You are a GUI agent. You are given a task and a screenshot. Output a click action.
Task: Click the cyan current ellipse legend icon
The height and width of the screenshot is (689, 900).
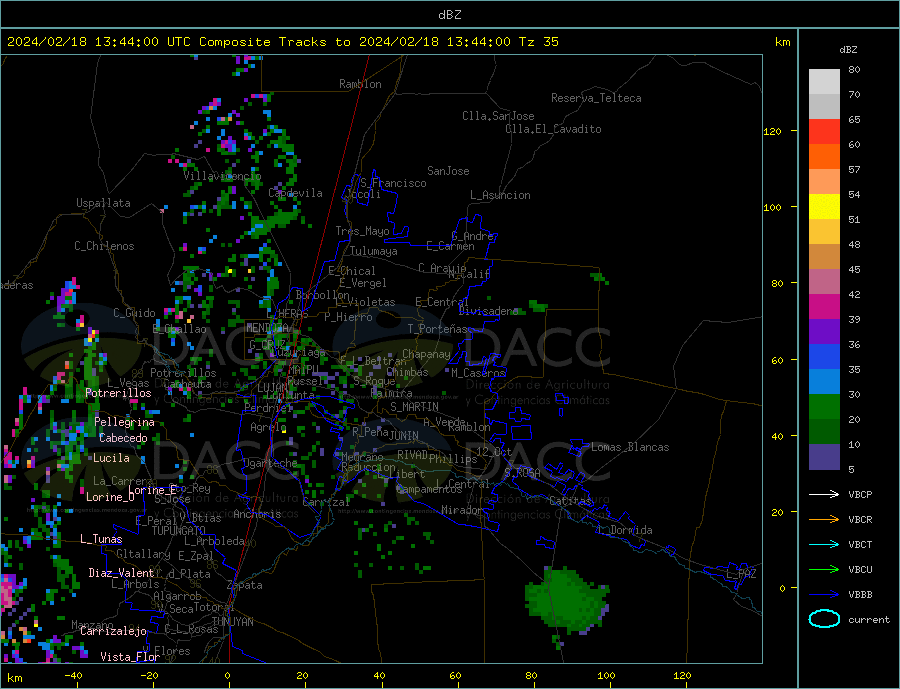[x=824, y=619]
